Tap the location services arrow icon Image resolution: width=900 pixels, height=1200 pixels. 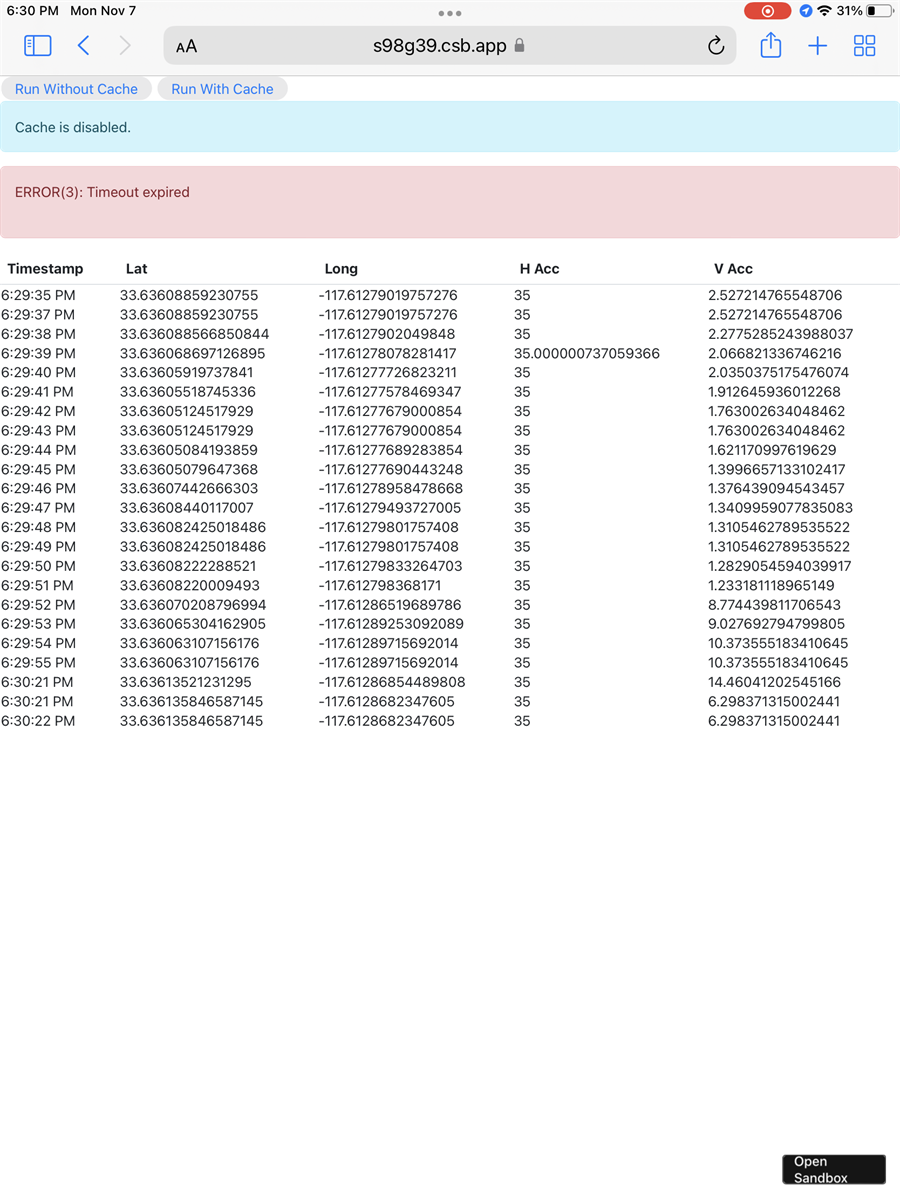coord(806,11)
